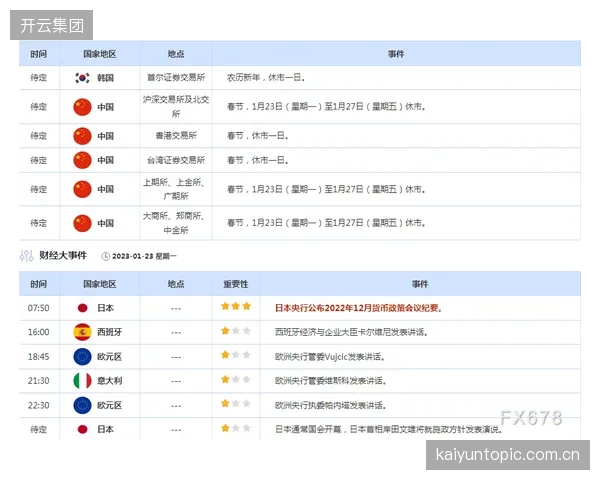Click the 21:30 time cell

[x=39, y=381]
